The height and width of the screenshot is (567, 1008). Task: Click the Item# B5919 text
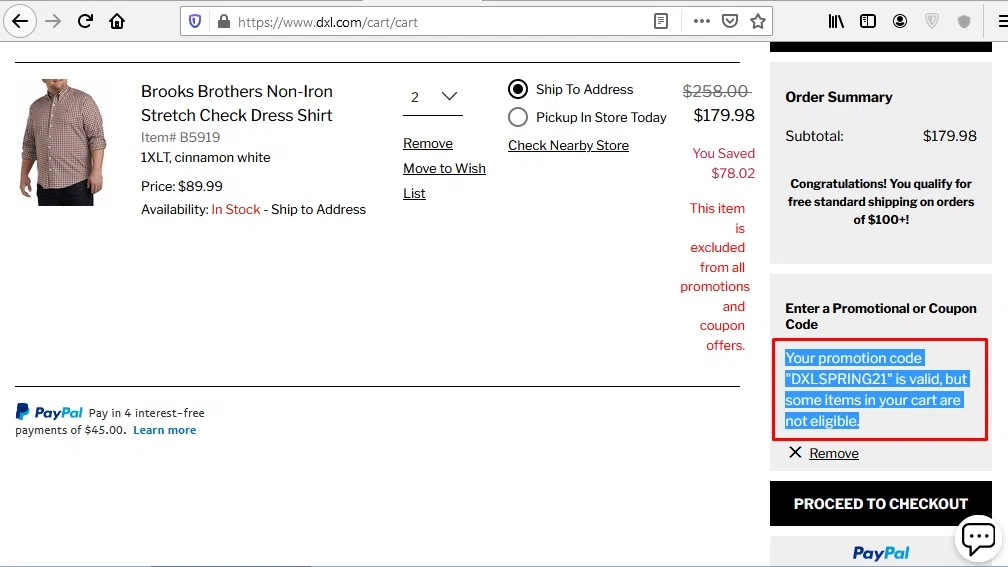click(181, 137)
